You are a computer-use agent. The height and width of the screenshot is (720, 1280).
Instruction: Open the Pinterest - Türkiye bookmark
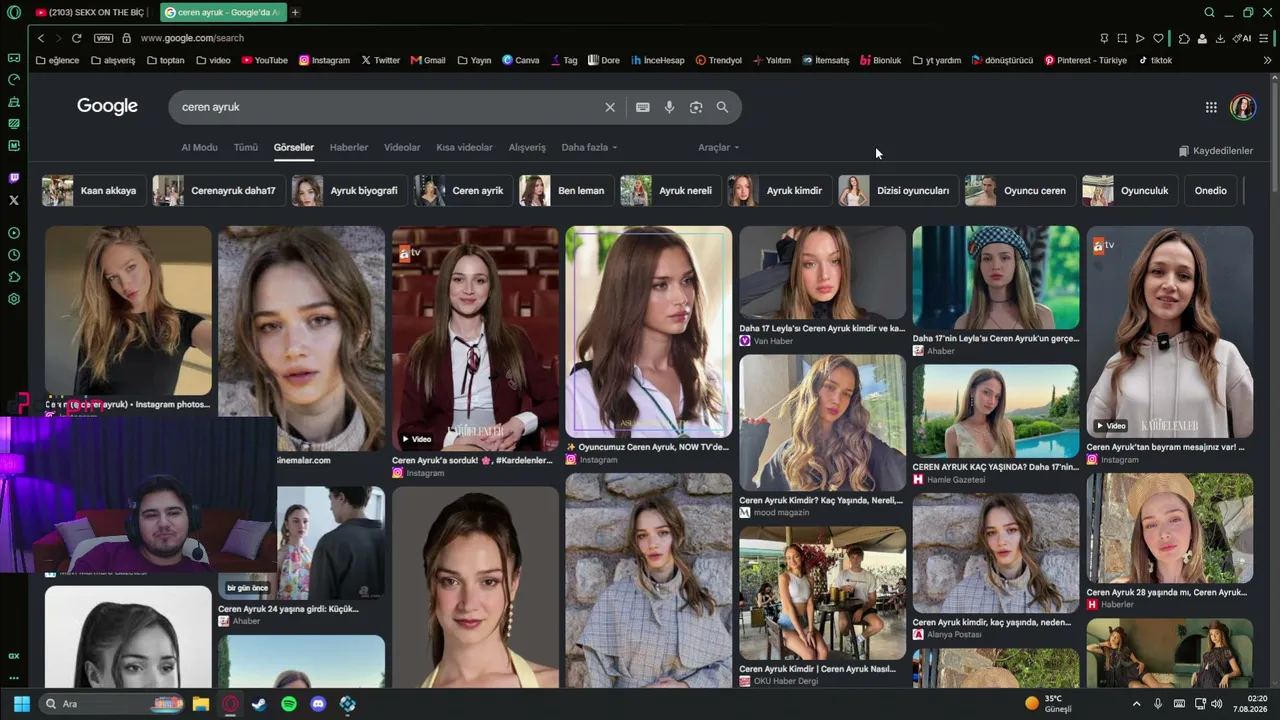1085,60
